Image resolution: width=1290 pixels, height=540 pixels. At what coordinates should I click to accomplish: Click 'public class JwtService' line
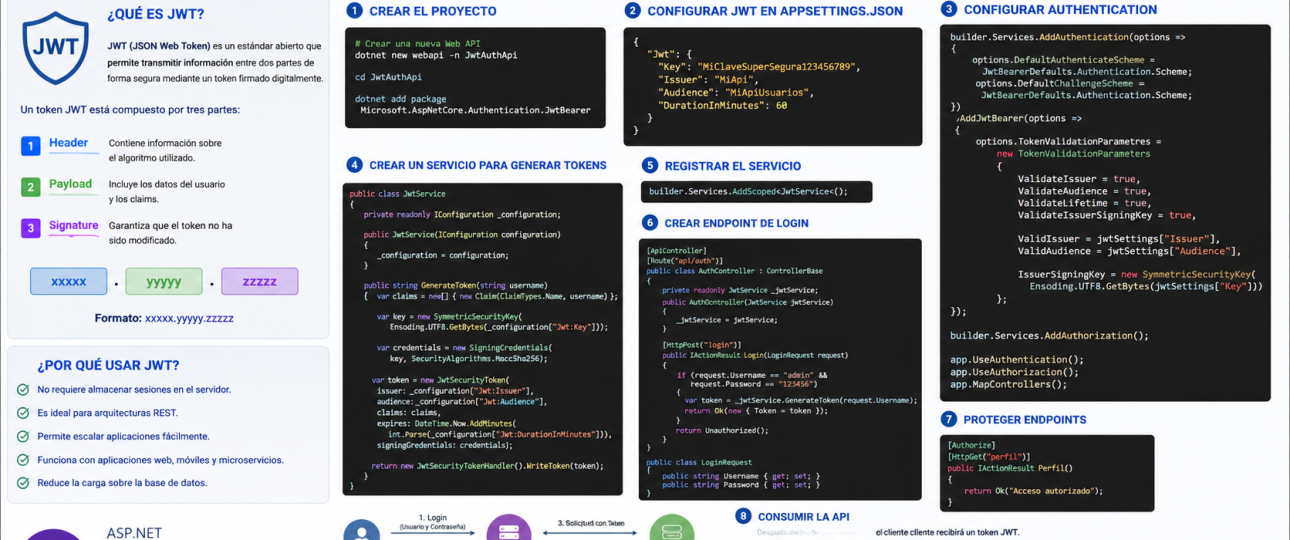point(397,194)
